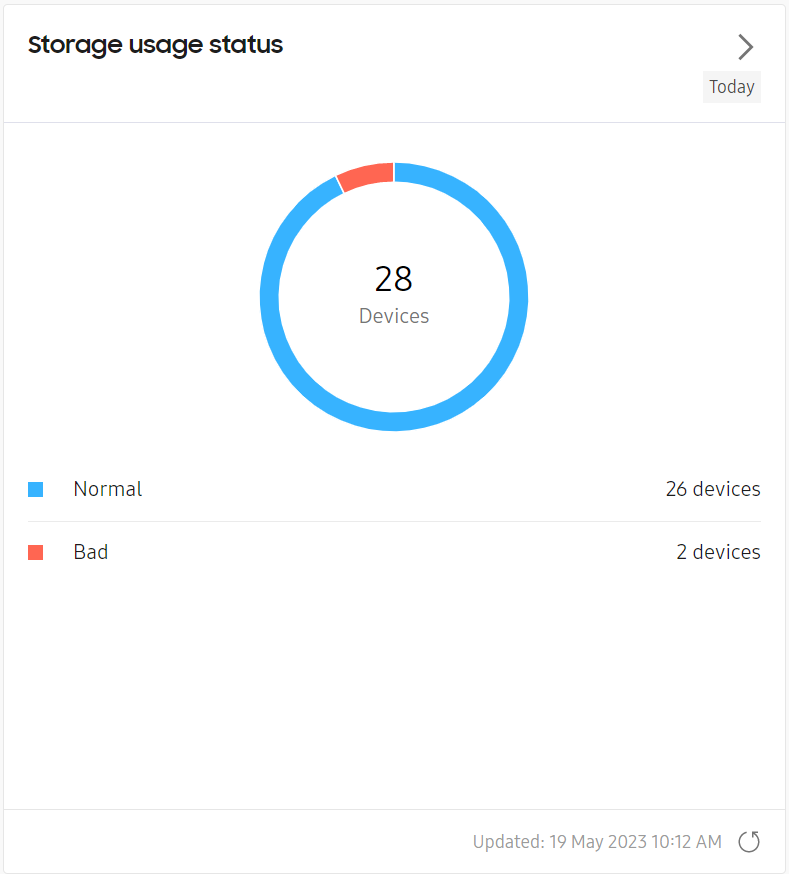The width and height of the screenshot is (789, 874).
Task: Open the 2 devices count
Action: tap(718, 552)
